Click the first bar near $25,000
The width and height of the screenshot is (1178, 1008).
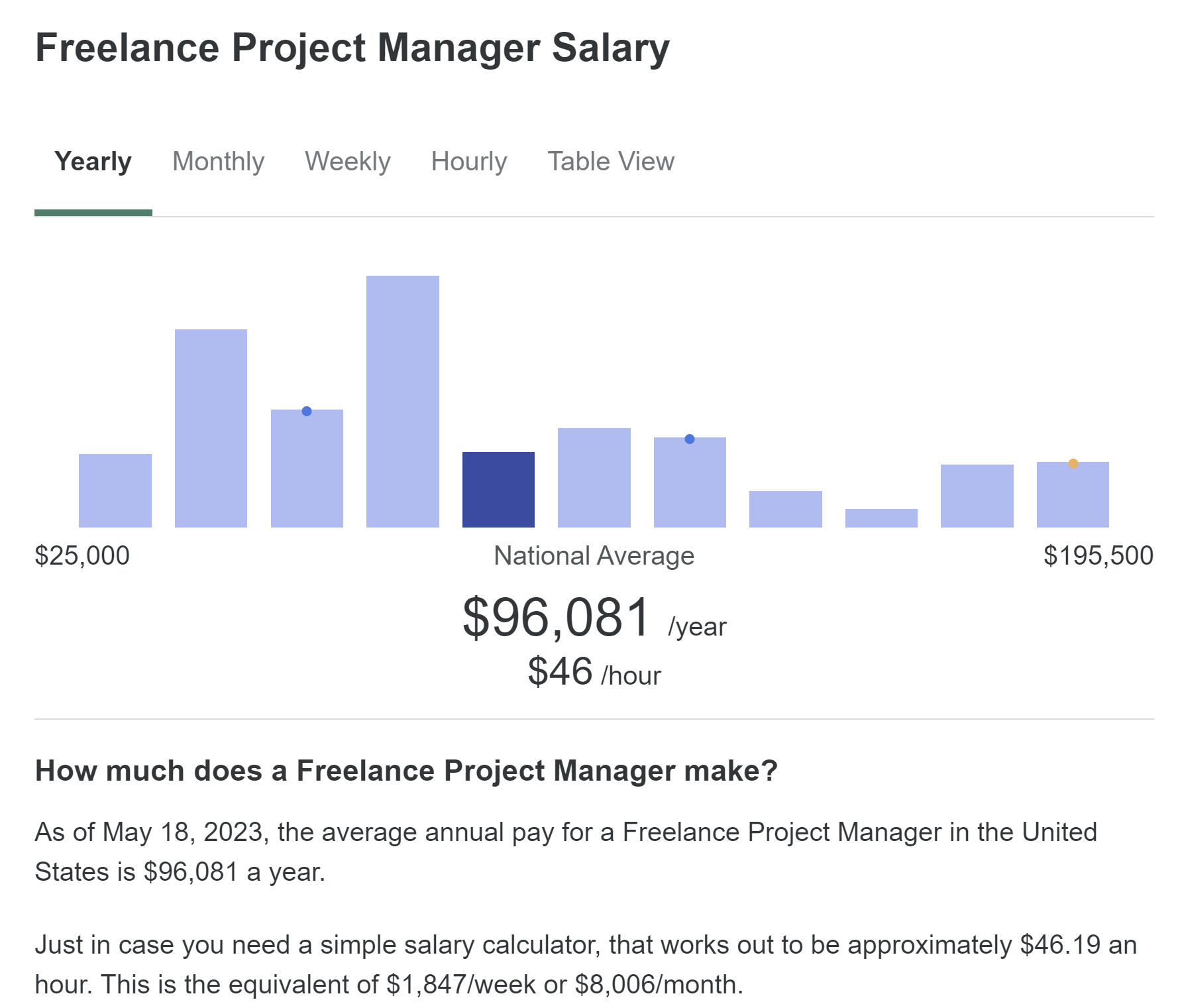pyautogui.click(x=115, y=490)
